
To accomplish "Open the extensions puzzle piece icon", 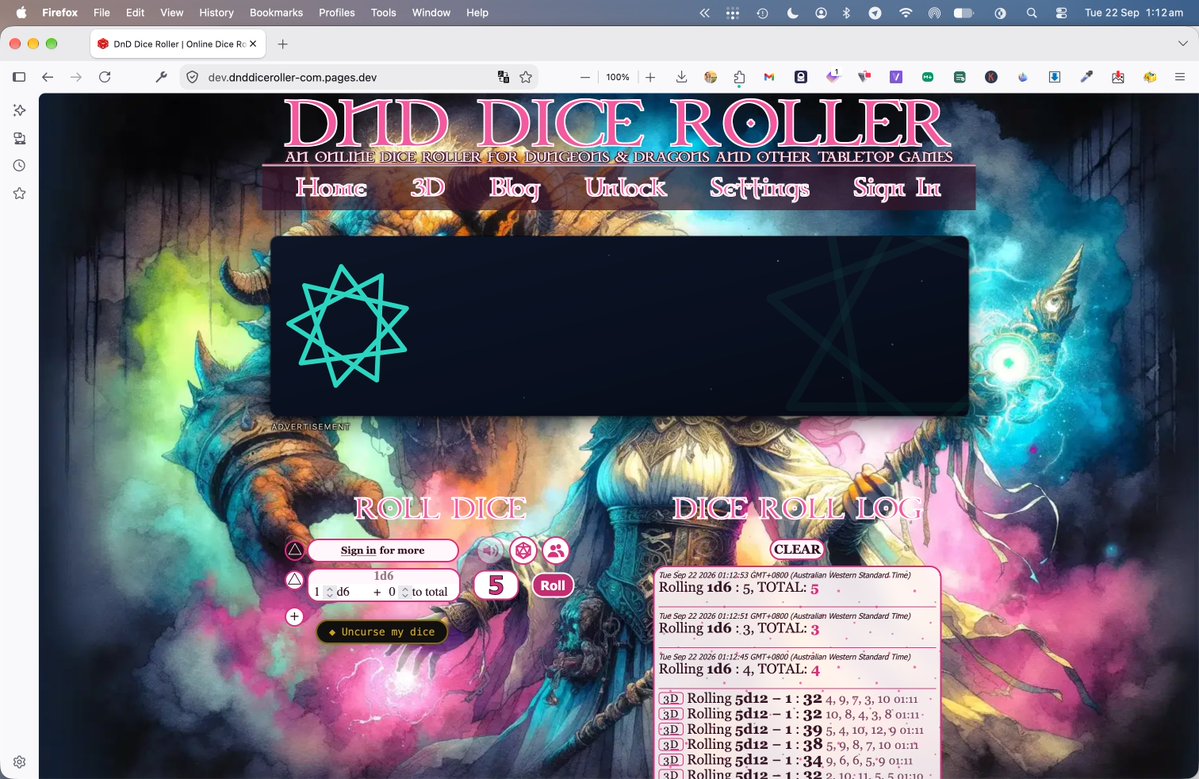I will click(x=739, y=77).
